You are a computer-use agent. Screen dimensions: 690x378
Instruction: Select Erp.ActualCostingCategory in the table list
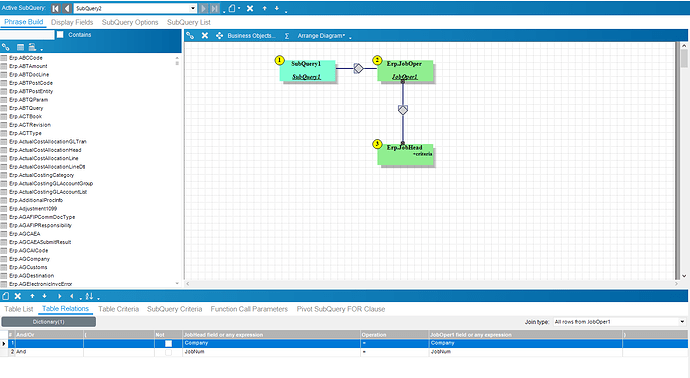[42, 175]
